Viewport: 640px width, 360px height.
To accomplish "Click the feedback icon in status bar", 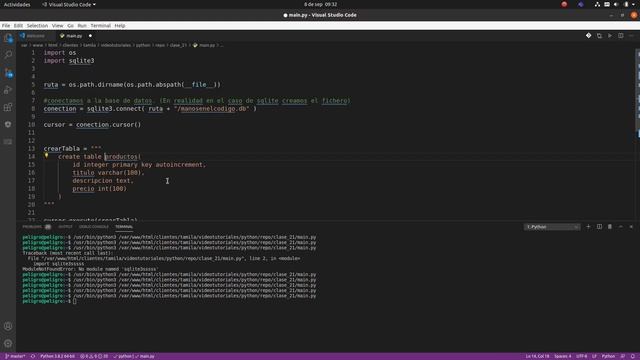I will point(623,356).
